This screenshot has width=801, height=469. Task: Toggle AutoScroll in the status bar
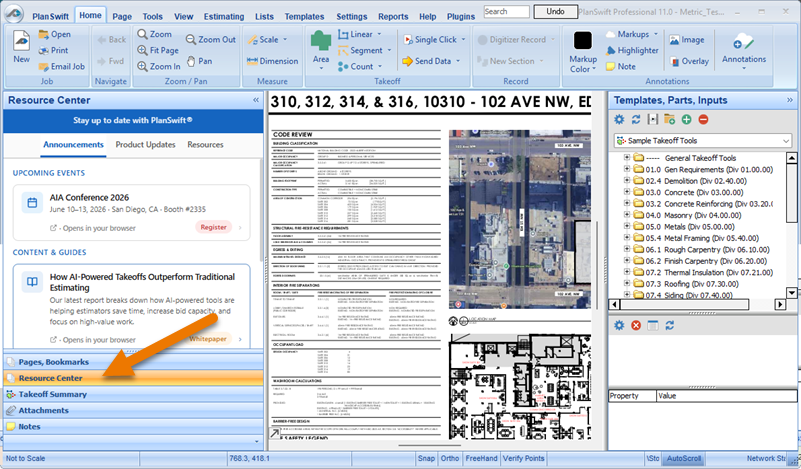coord(684,458)
